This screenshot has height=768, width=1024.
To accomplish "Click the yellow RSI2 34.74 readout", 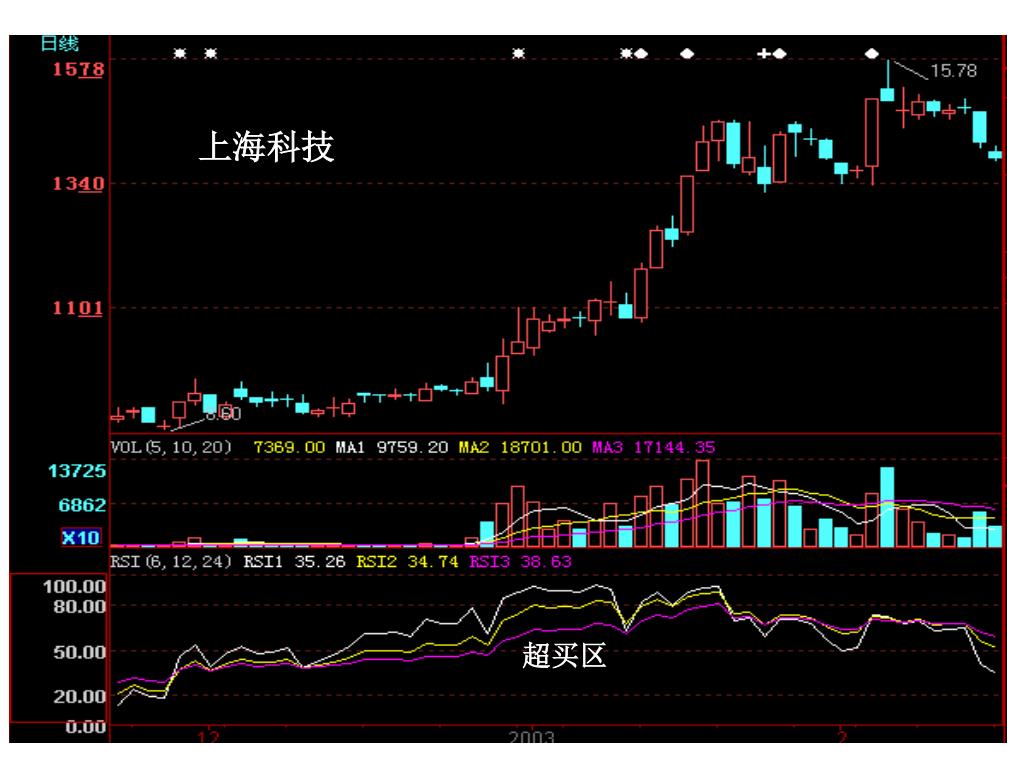I will pyautogui.click(x=408, y=562).
